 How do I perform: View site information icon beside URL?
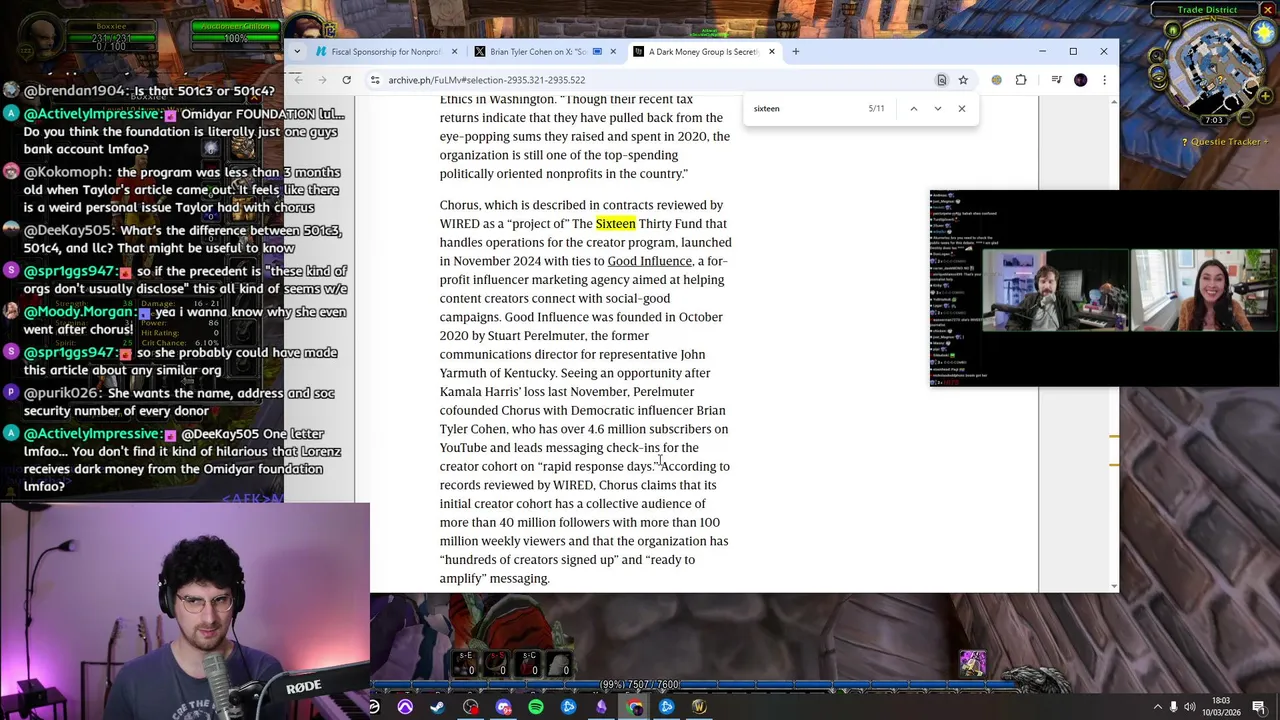click(375, 80)
